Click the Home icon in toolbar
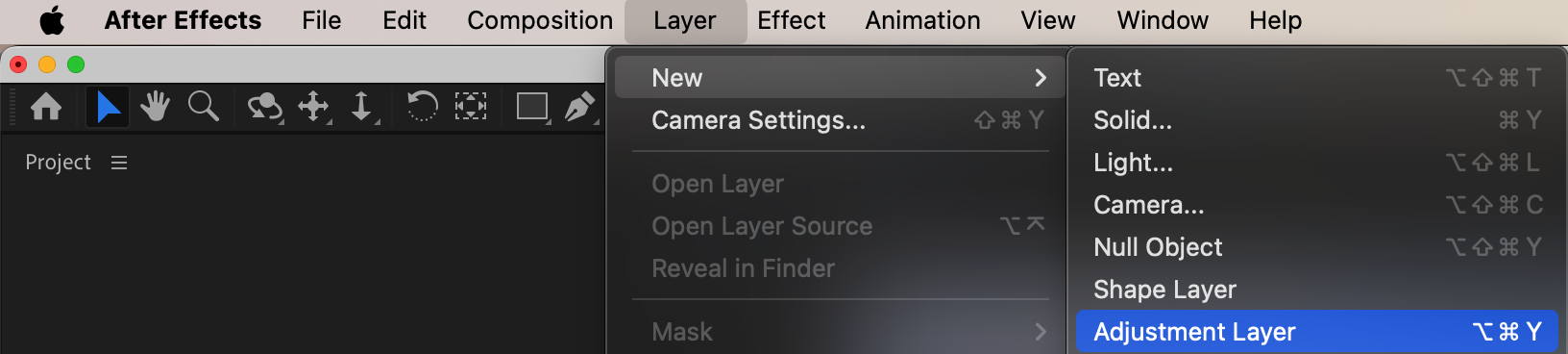The width and height of the screenshot is (1568, 354). [x=46, y=106]
